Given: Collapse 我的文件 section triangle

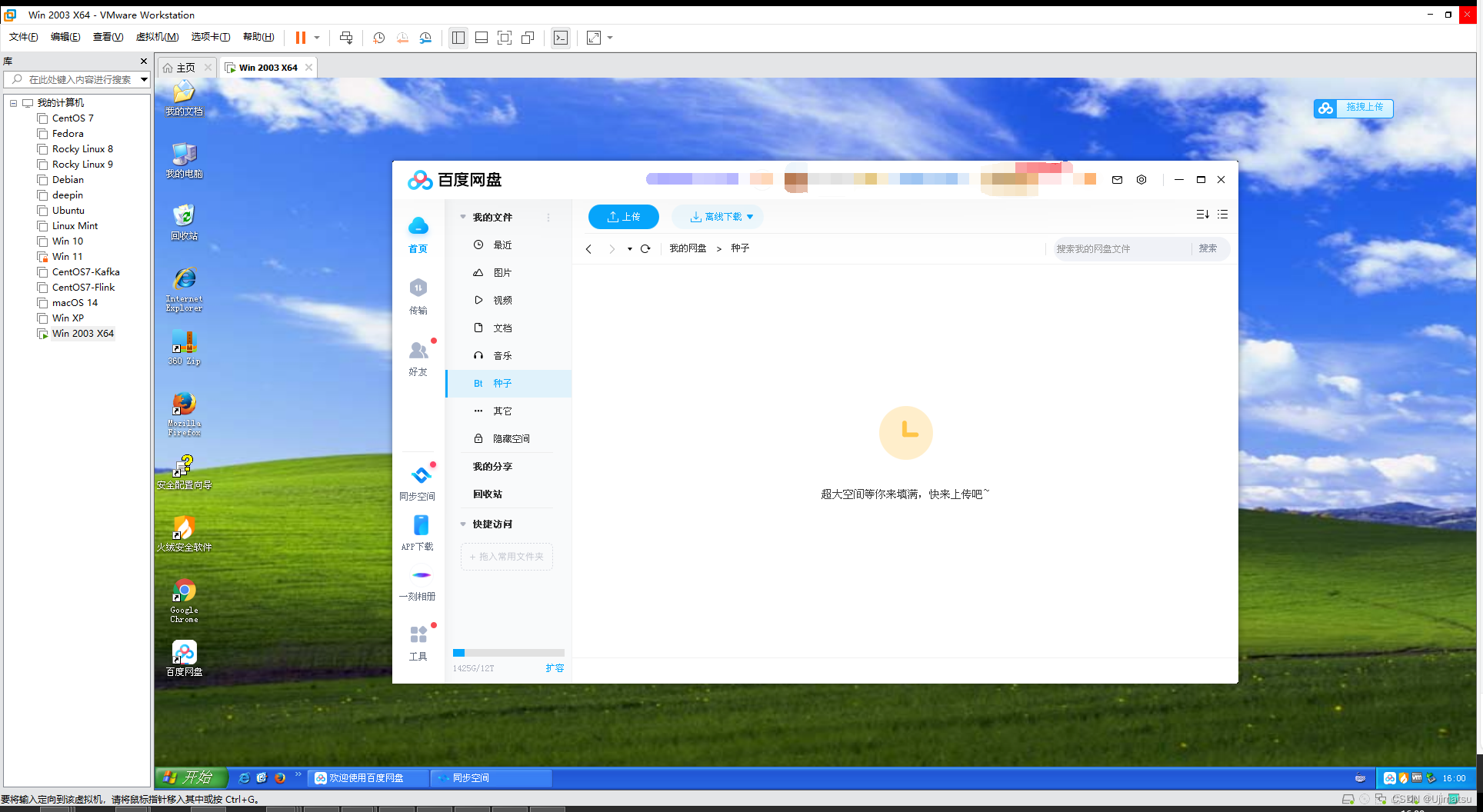Looking at the screenshot, I should [463, 217].
